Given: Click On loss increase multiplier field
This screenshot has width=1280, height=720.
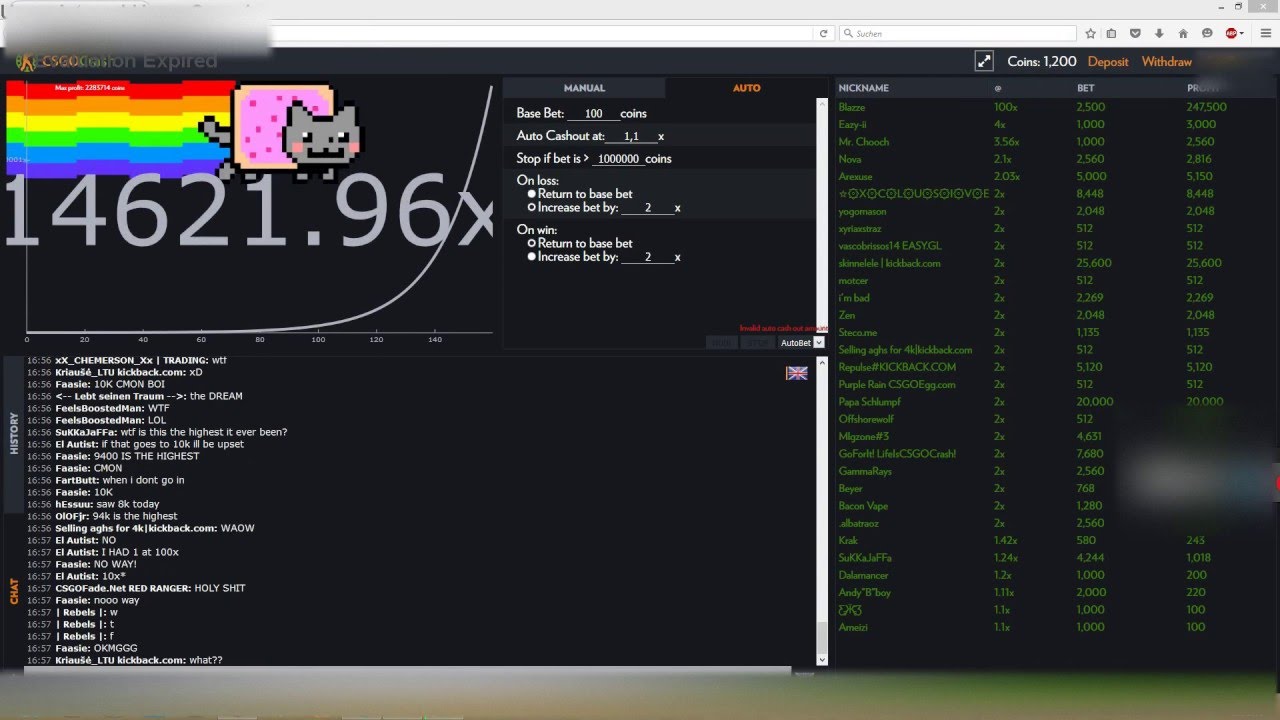Looking at the screenshot, I should [x=648, y=208].
